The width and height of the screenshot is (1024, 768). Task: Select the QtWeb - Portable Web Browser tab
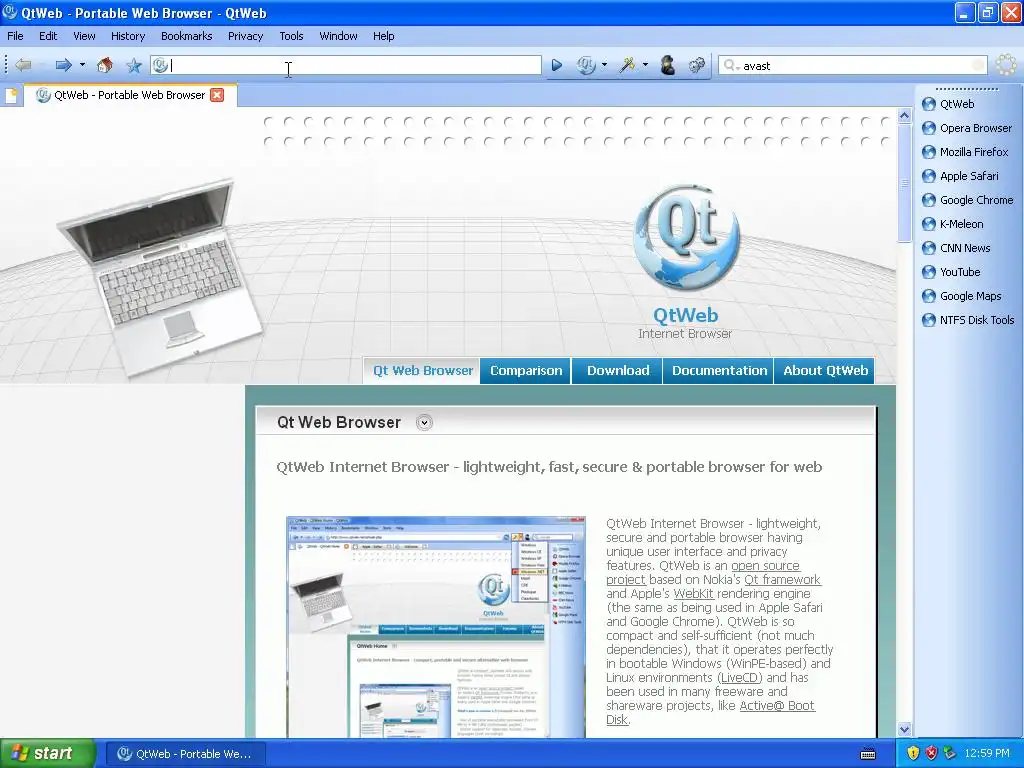pos(130,95)
